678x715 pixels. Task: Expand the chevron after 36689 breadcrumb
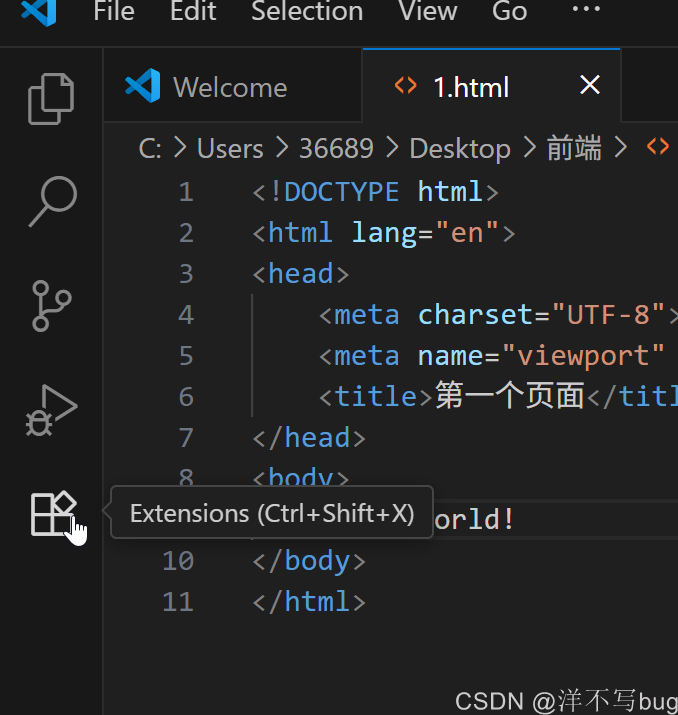pos(392,148)
